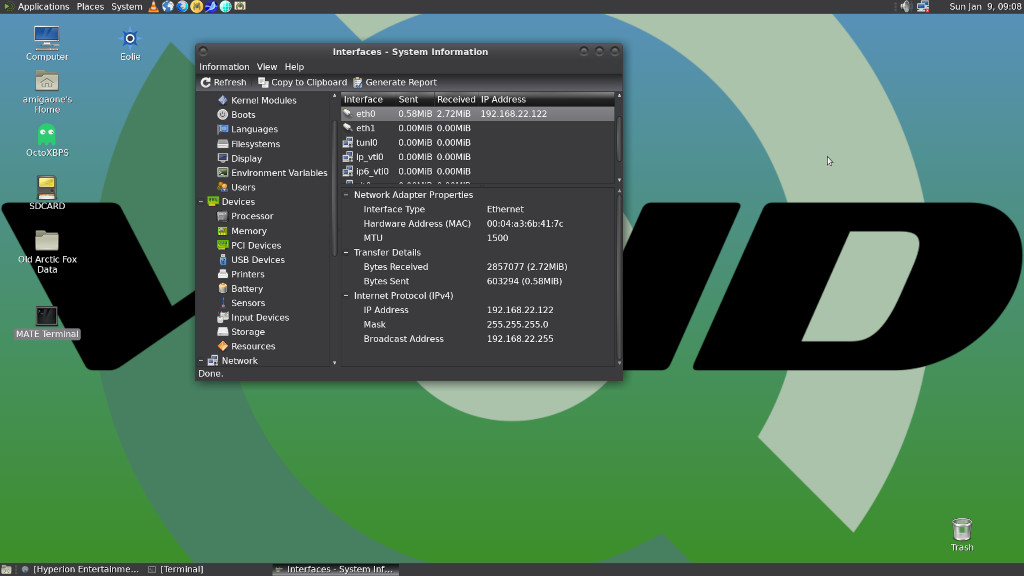Open the View menu
This screenshot has height=576, width=1024.
coord(266,67)
